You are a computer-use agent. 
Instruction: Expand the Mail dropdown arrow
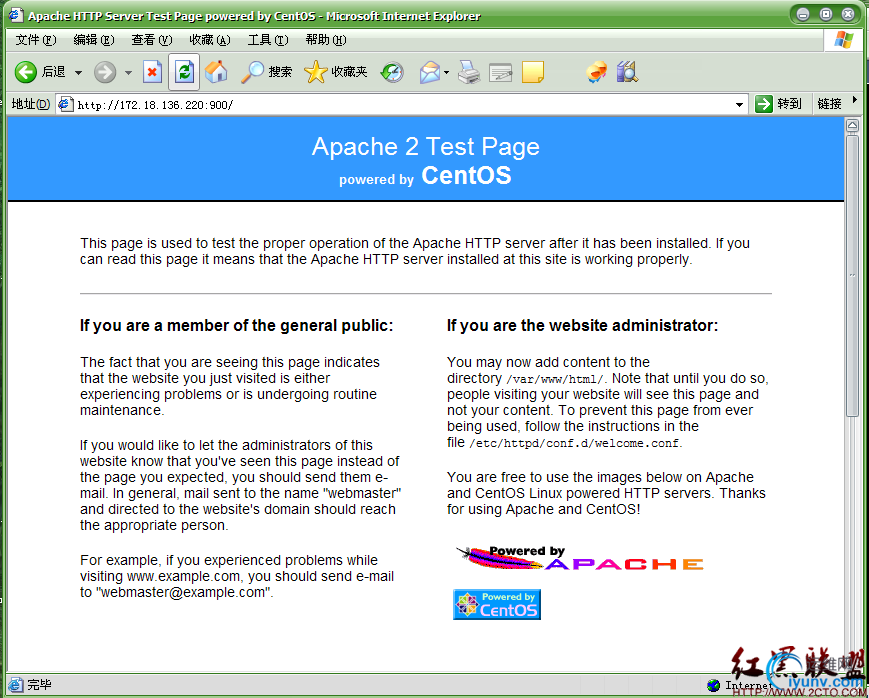pos(446,73)
